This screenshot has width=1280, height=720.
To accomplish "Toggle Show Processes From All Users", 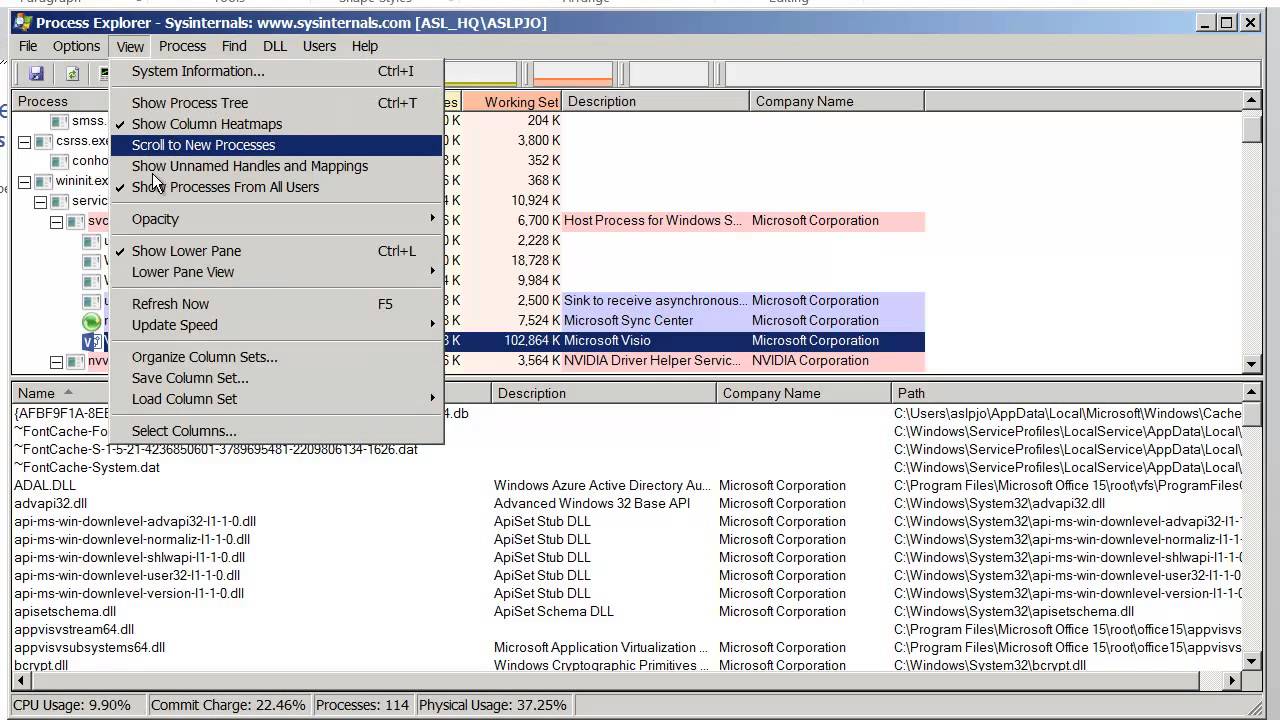I will tap(225, 187).
